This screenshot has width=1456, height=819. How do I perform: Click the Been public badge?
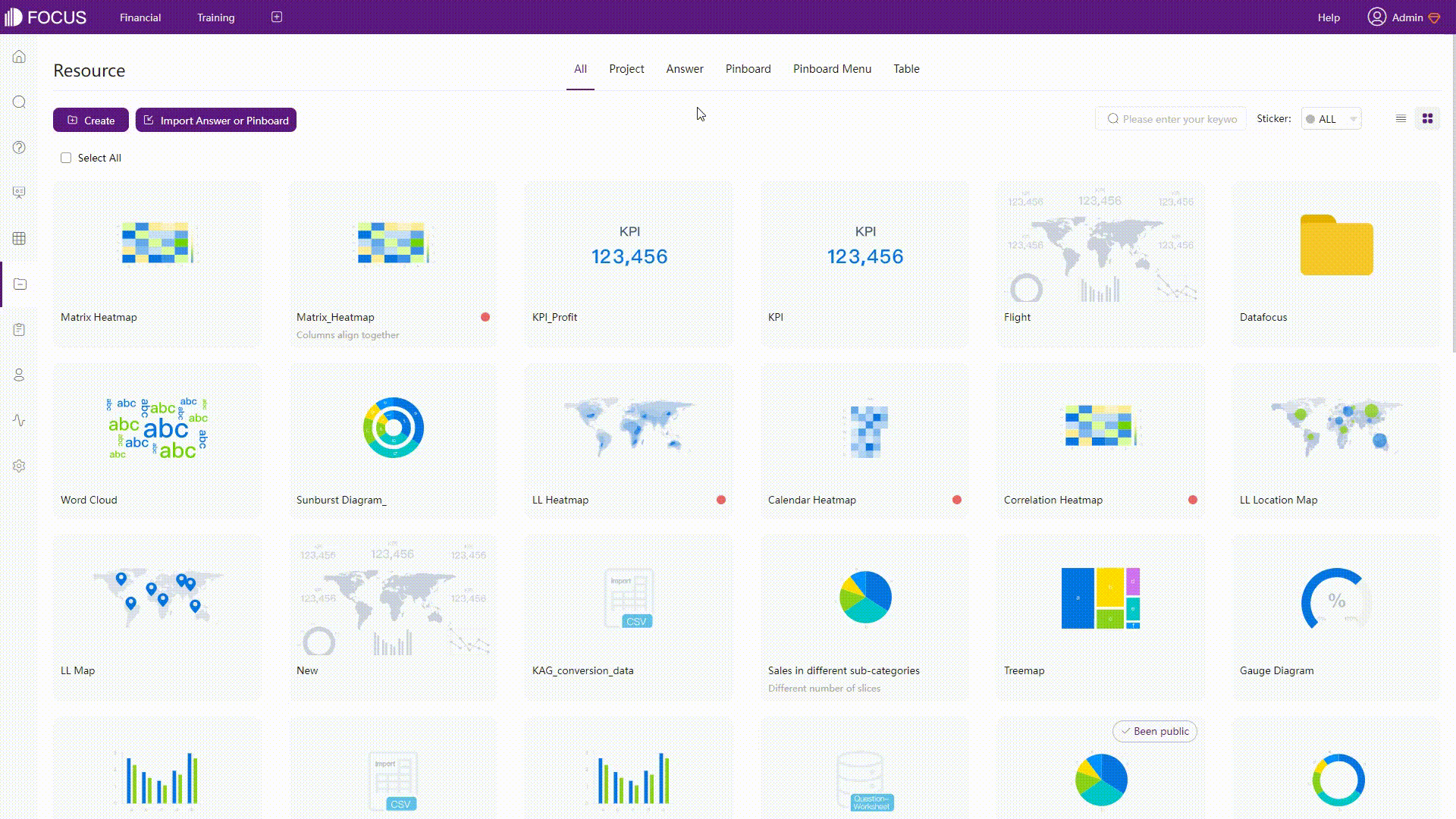(x=1154, y=731)
